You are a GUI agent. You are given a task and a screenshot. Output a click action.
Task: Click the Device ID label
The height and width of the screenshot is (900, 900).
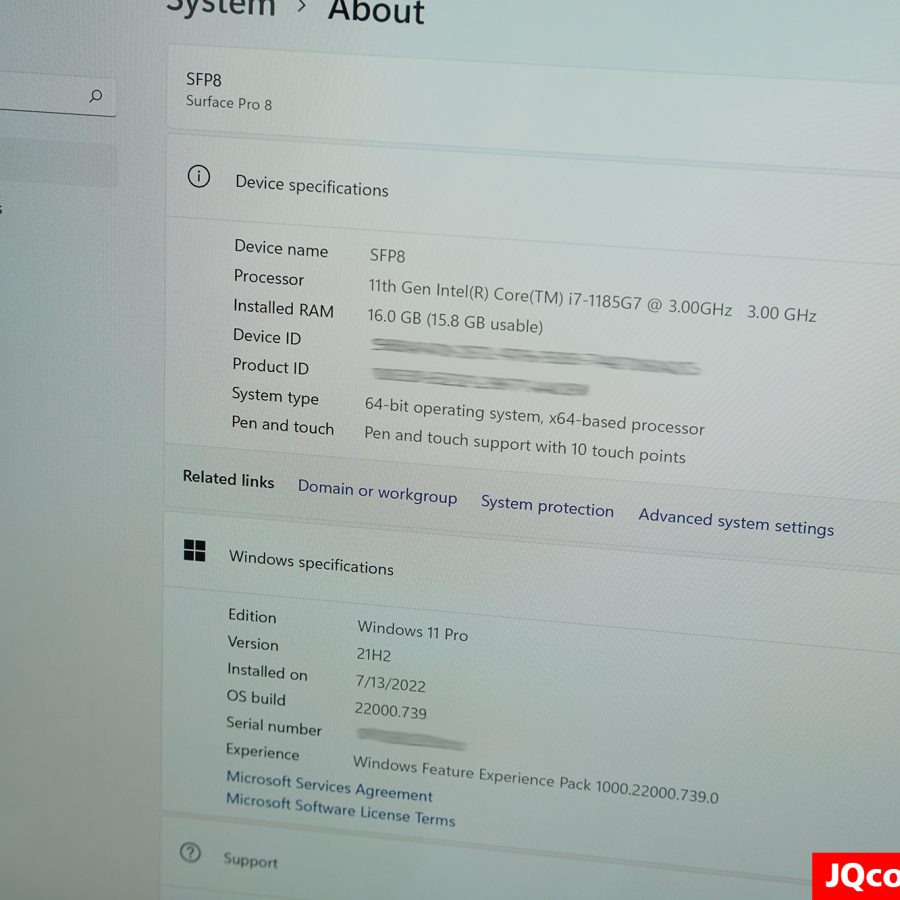[267, 337]
